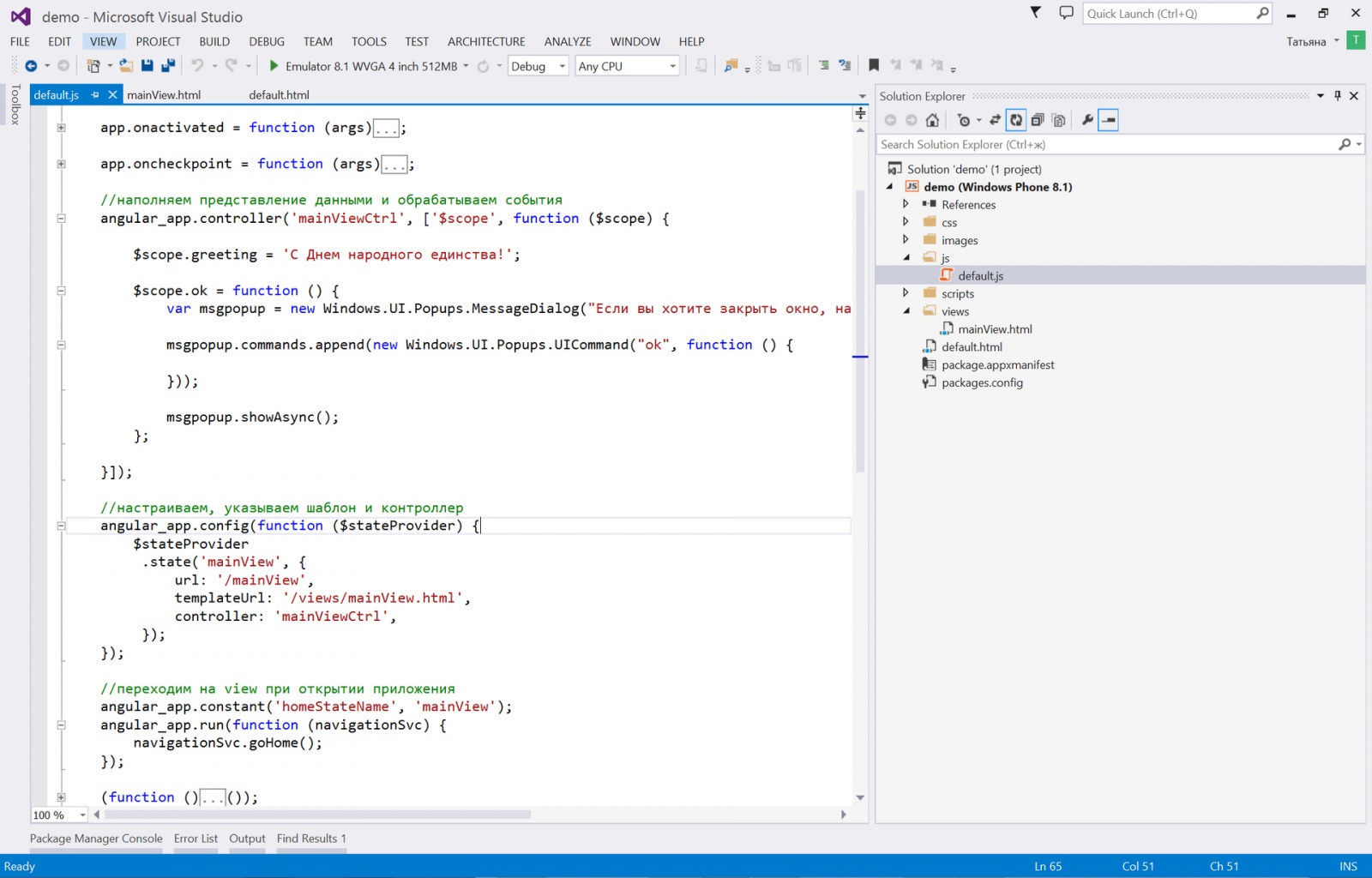Click the notifications filter flag icon
The image size is (1372, 878).
pyautogui.click(x=1035, y=13)
